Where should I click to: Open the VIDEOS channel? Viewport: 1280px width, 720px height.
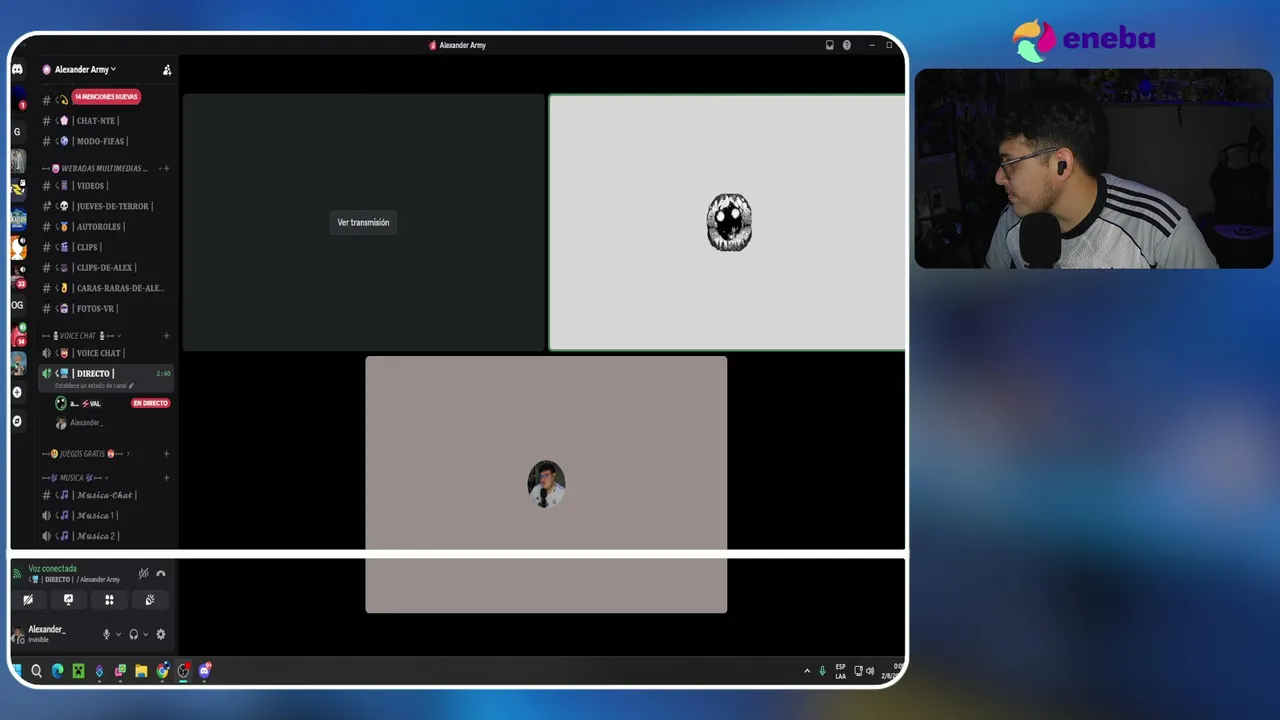click(x=107, y=186)
